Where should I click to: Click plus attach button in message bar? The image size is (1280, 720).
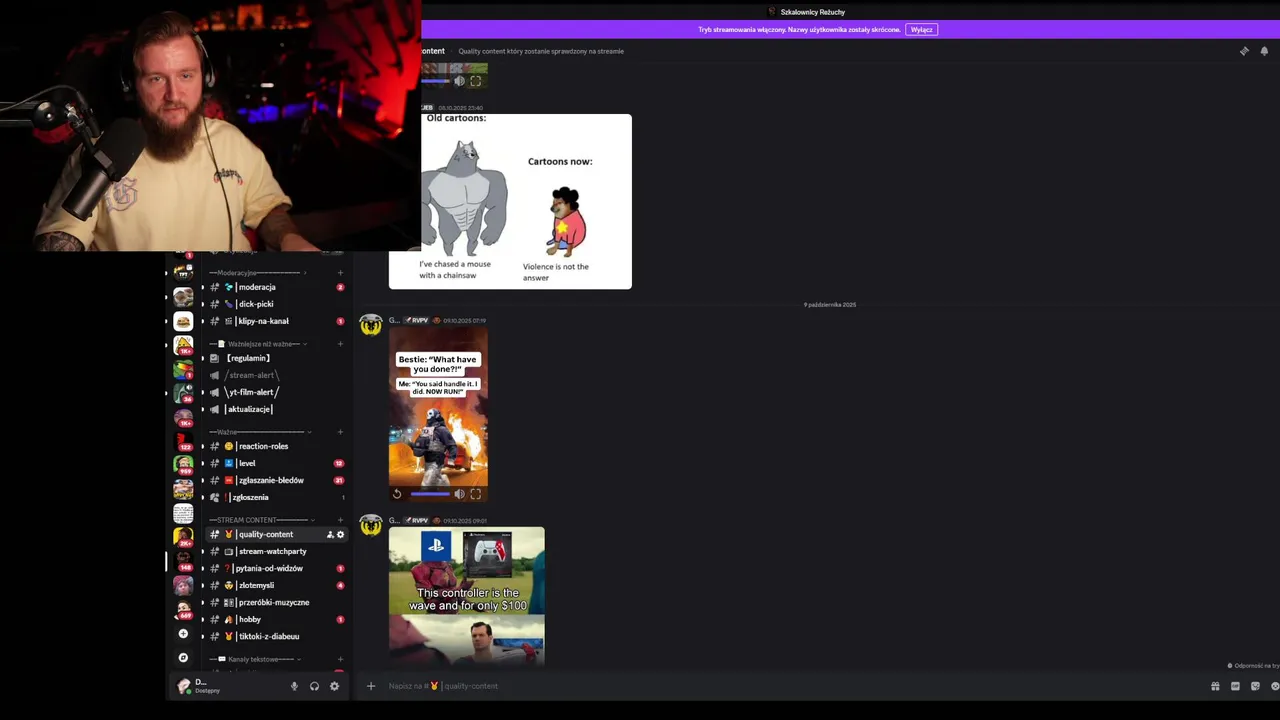371,686
